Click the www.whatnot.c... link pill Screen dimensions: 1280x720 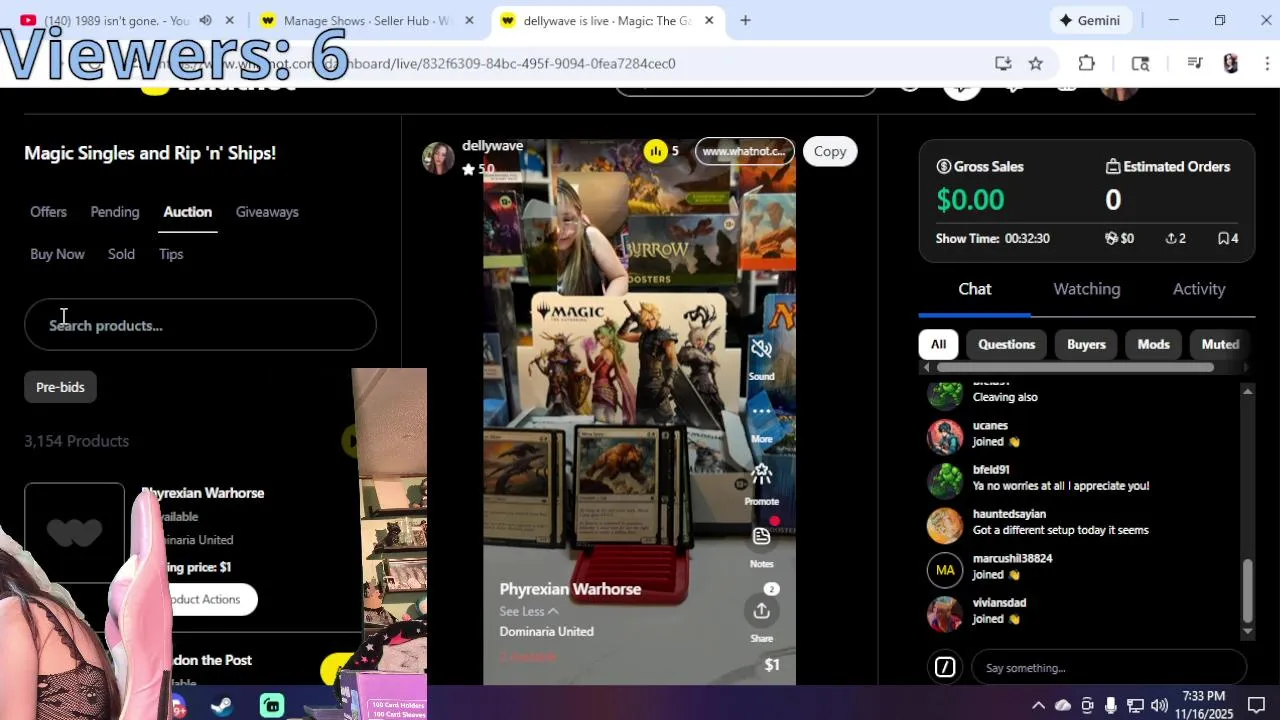pyautogui.click(x=744, y=151)
